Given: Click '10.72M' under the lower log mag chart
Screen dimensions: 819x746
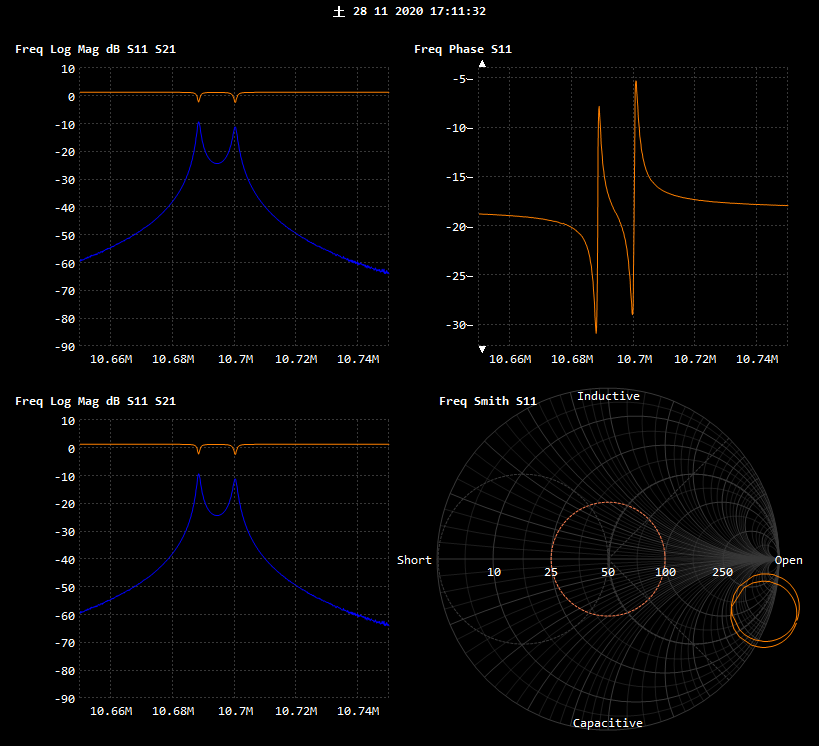Looking at the screenshot, I should 296,712.
